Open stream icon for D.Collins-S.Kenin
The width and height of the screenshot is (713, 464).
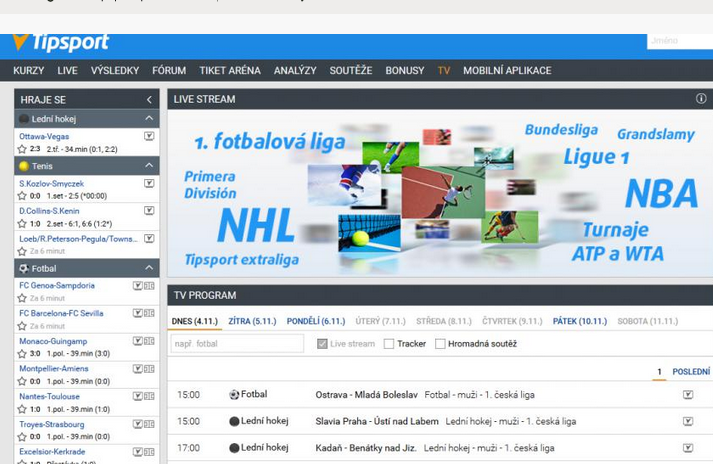coord(149,211)
